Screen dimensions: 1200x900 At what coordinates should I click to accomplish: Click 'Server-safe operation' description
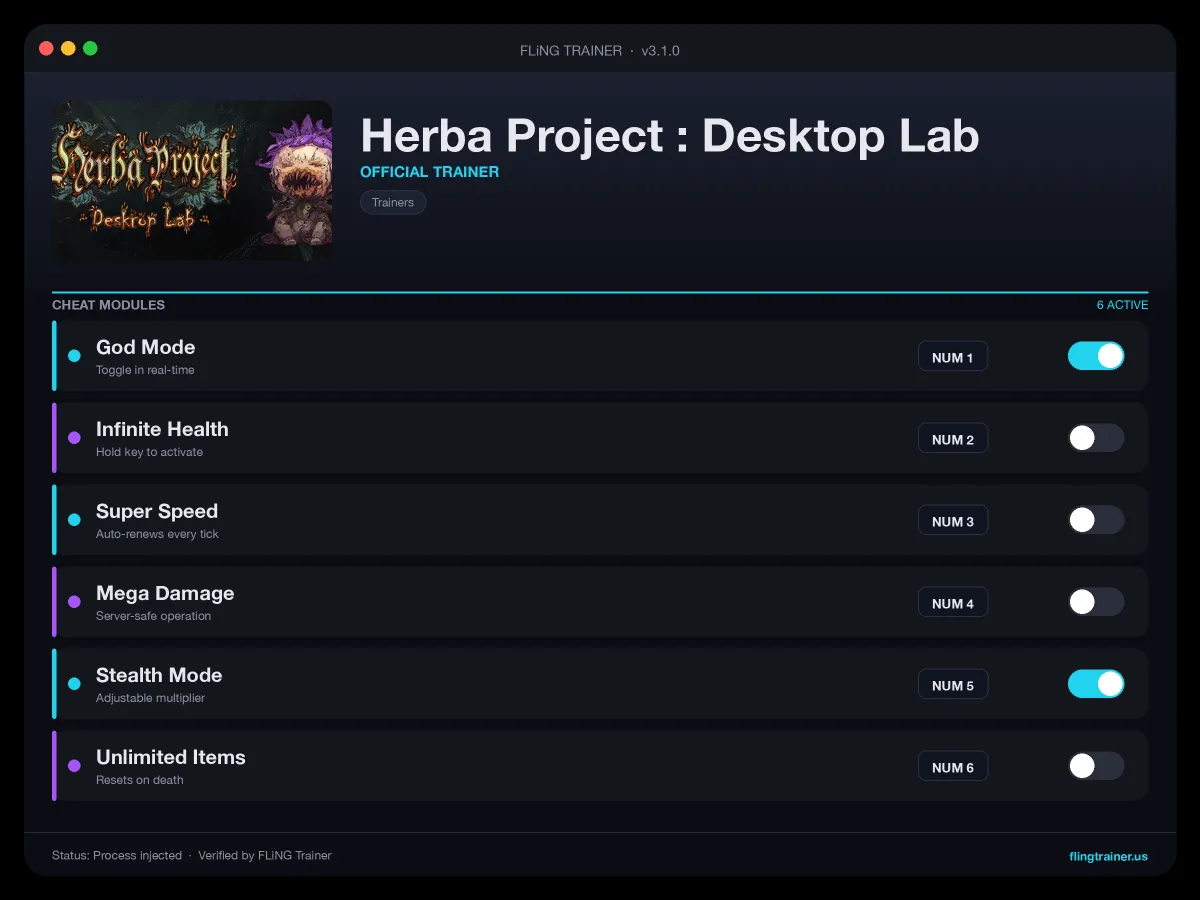pos(153,616)
